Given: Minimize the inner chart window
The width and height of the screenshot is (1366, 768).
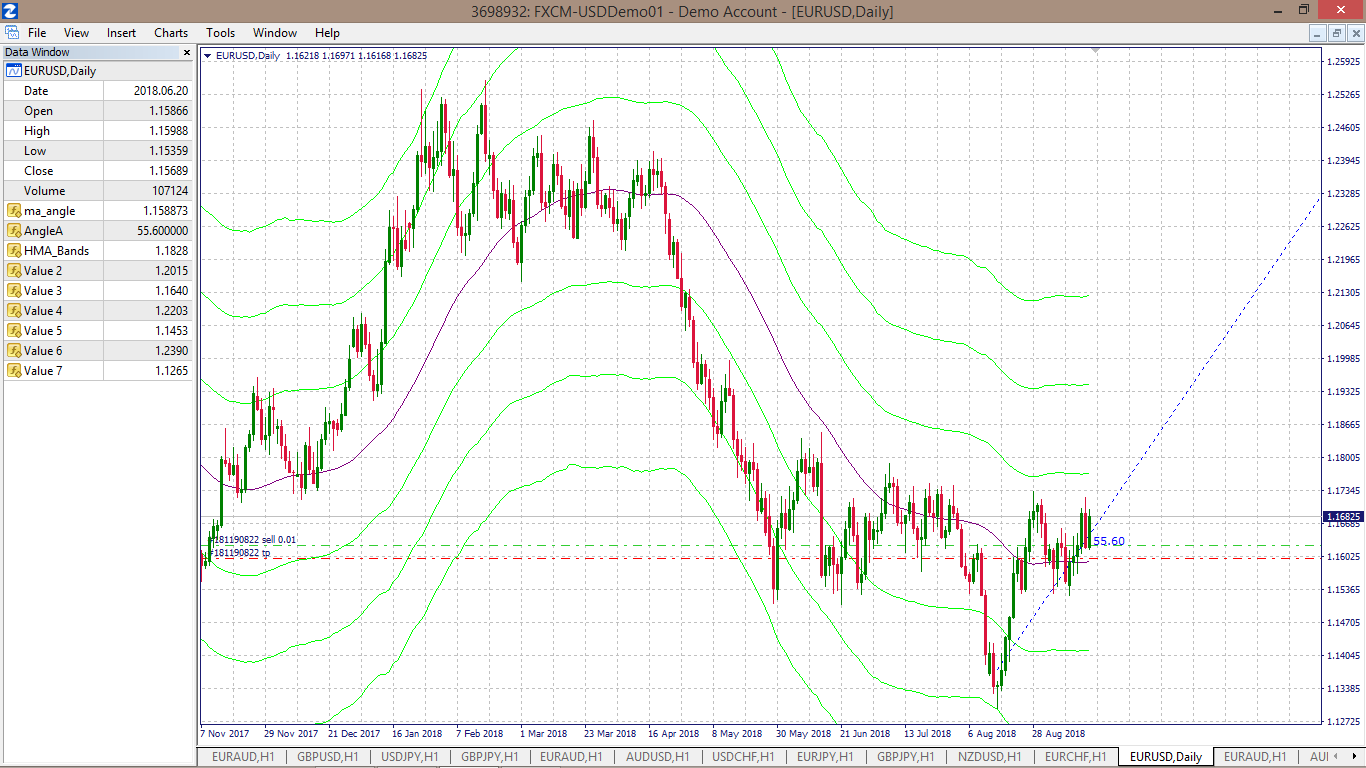Looking at the screenshot, I should coord(1318,33).
